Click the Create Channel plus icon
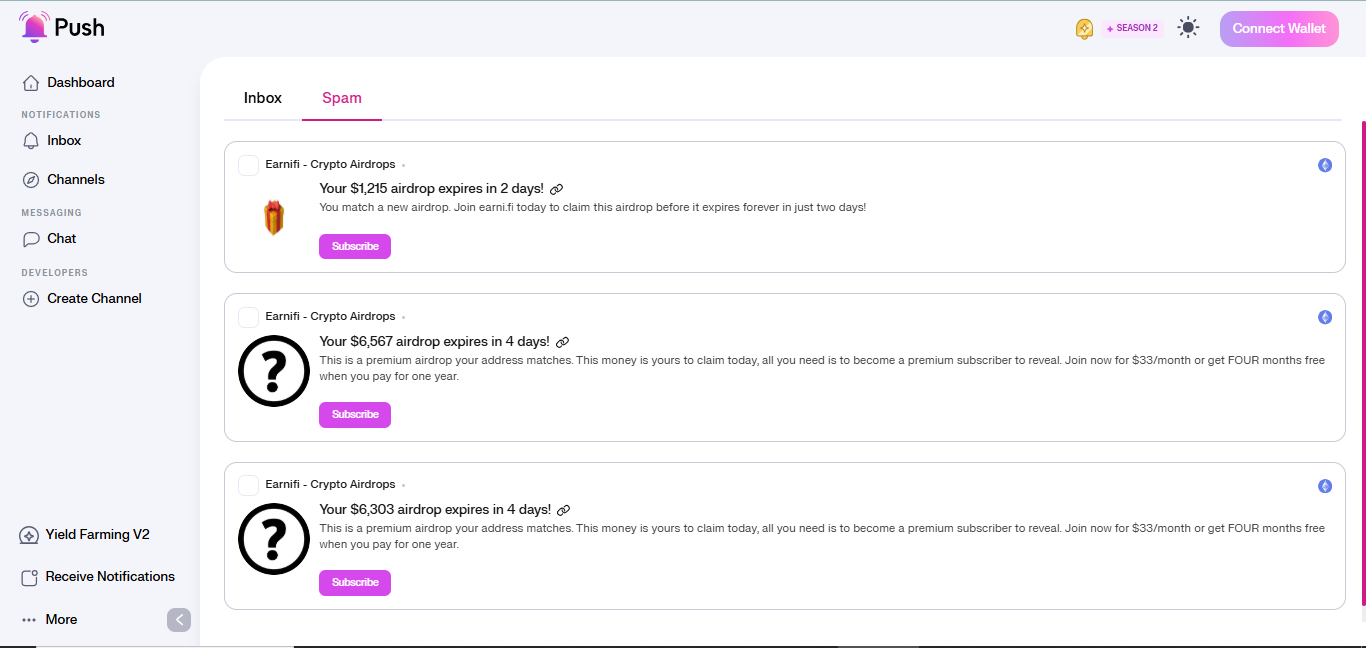The height and width of the screenshot is (648, 1366). click(31, 299)
